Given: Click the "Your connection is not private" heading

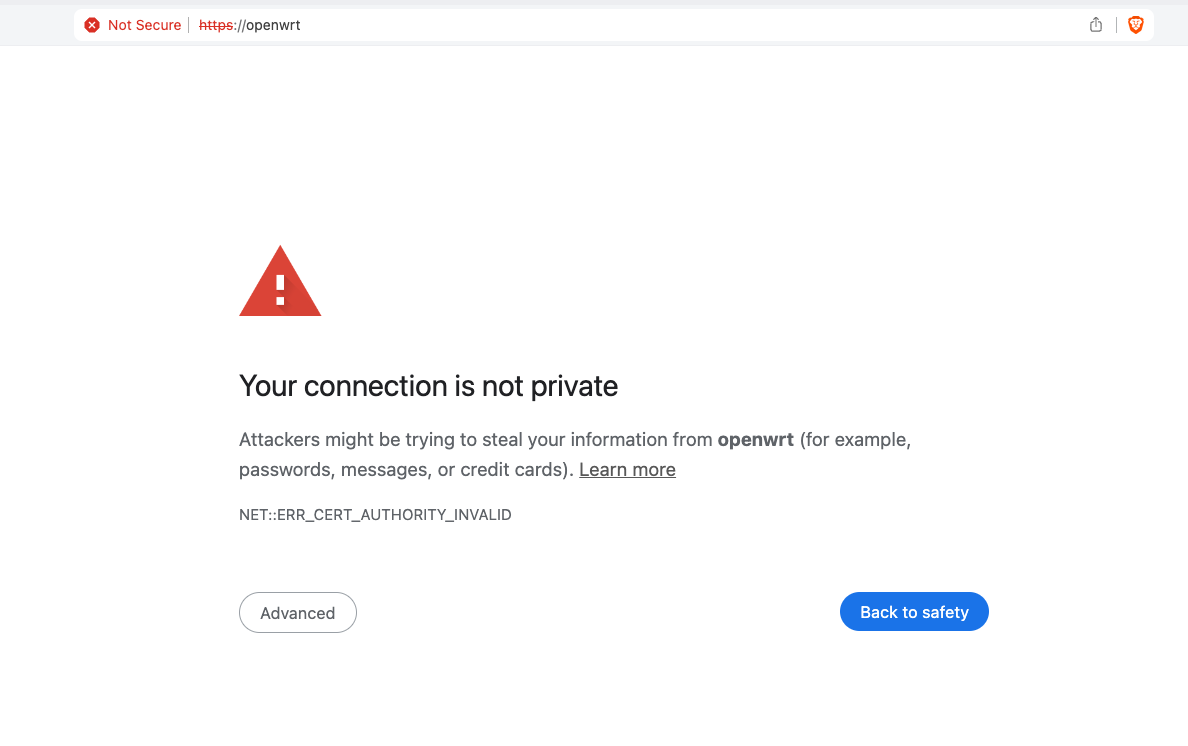Looking at the screenshot, I should click(x=428, y=386).
